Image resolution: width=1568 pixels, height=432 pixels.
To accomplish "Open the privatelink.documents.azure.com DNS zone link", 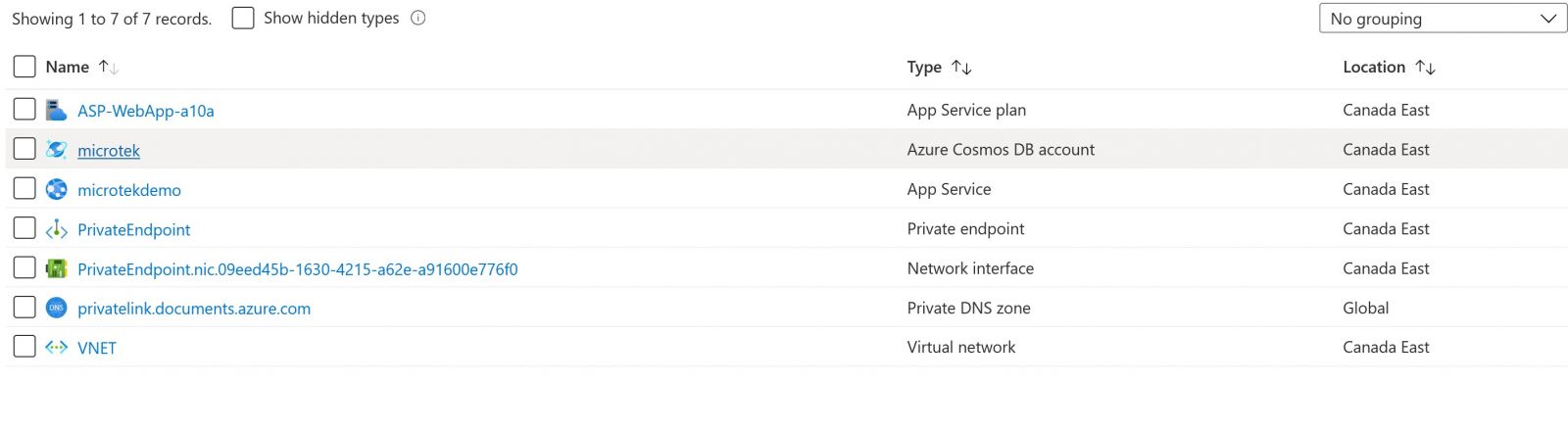I will [194, 309].
